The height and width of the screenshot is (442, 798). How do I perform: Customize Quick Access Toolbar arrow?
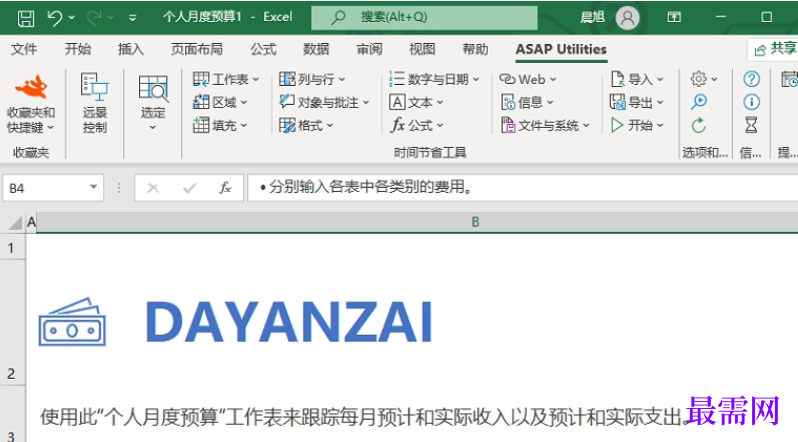click(x=132, y=18)
